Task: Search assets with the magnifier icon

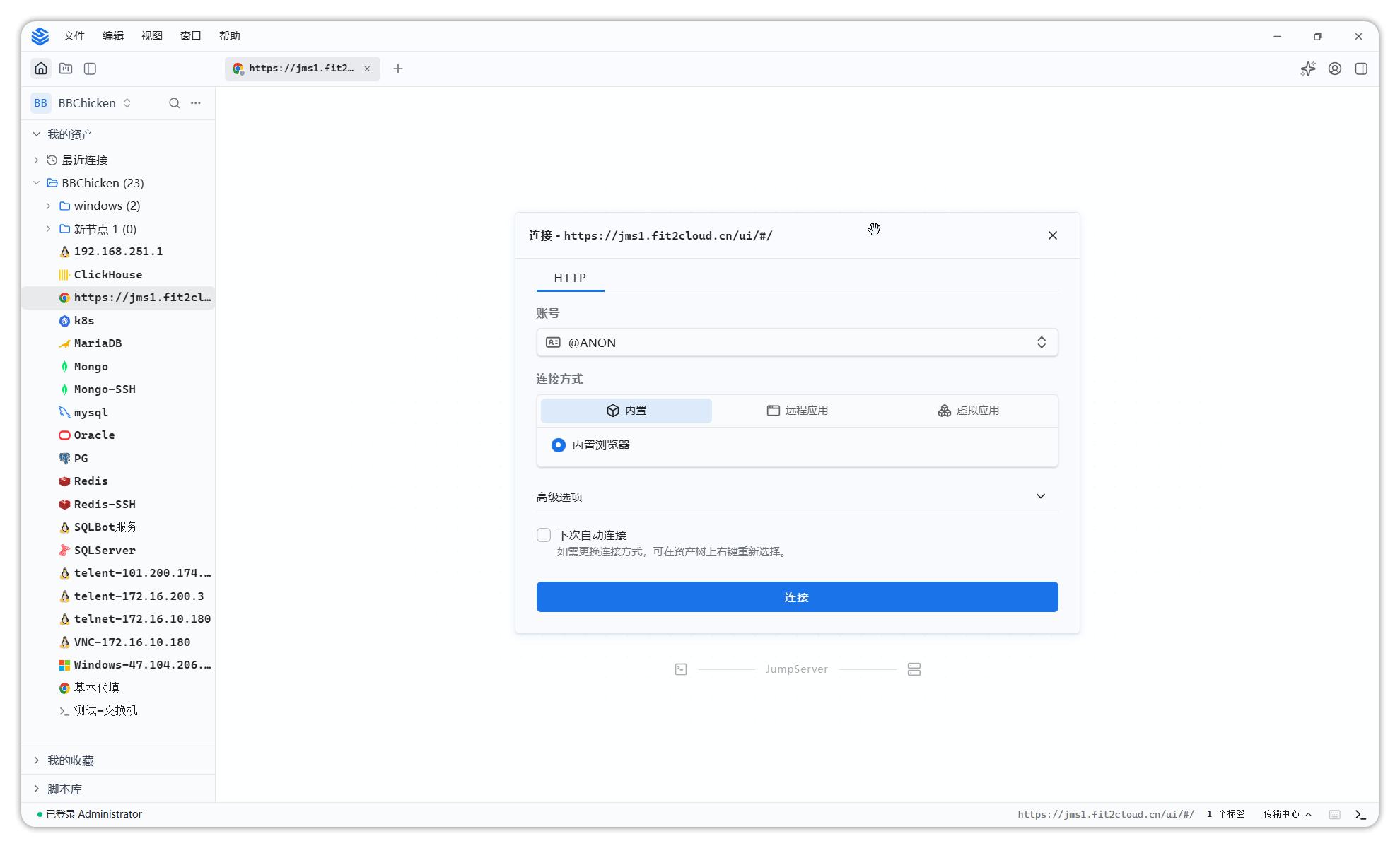Action: coord(174,103)
